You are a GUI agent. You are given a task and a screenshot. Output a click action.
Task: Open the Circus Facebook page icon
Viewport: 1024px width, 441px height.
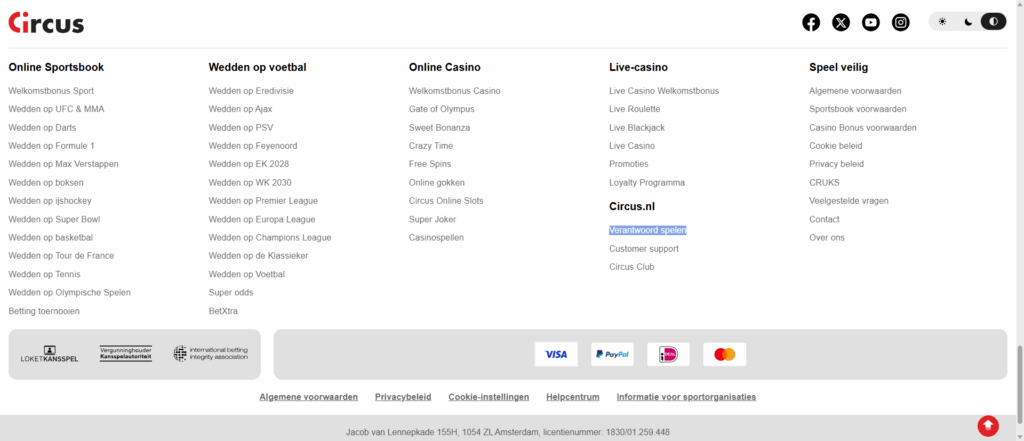[x=811, y=22]
